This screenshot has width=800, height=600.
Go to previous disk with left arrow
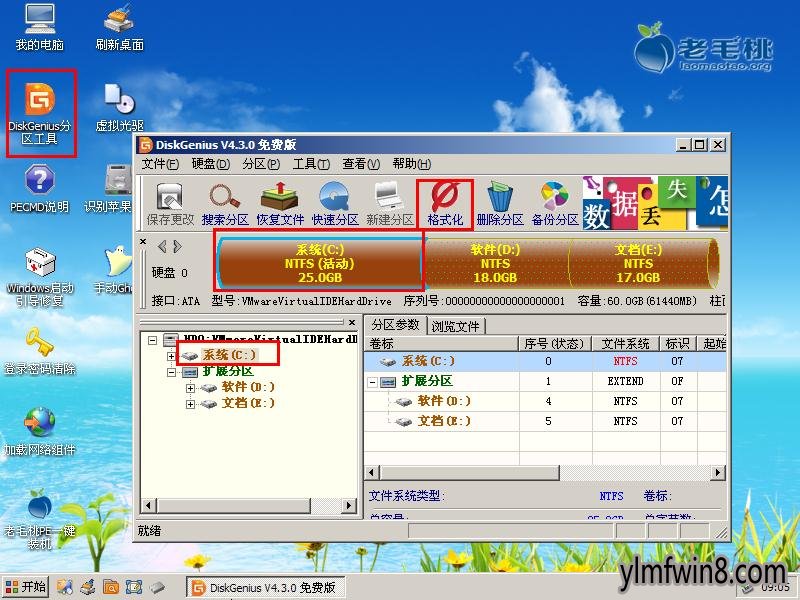coord(162,247)
